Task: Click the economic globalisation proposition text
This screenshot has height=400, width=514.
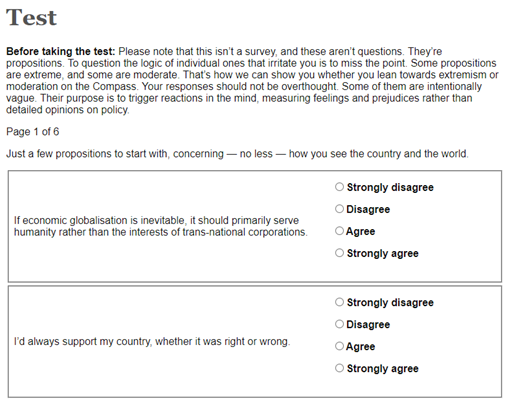Action: [x=160, y=226]
